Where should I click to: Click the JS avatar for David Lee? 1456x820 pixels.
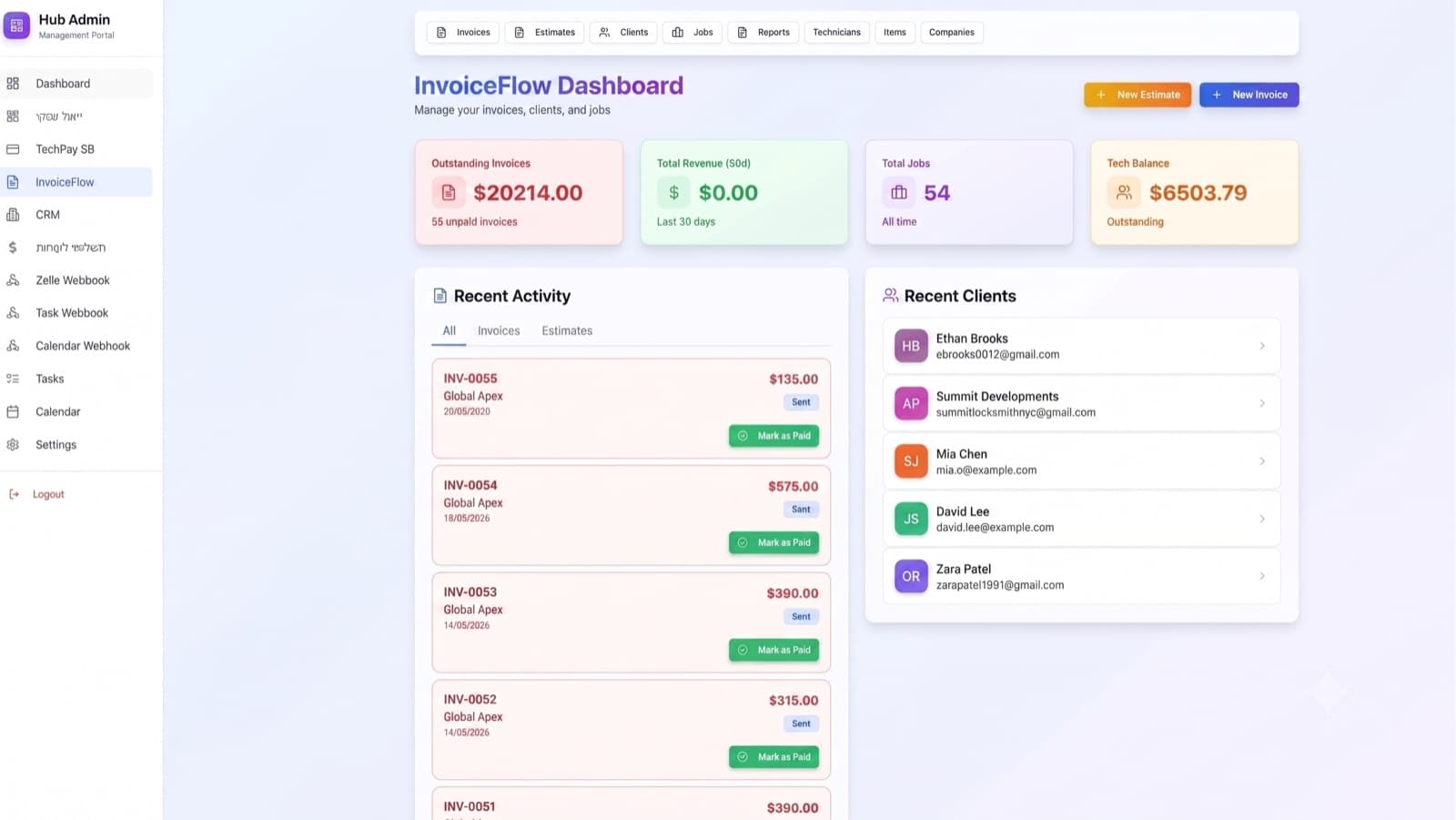coord(911,519)
